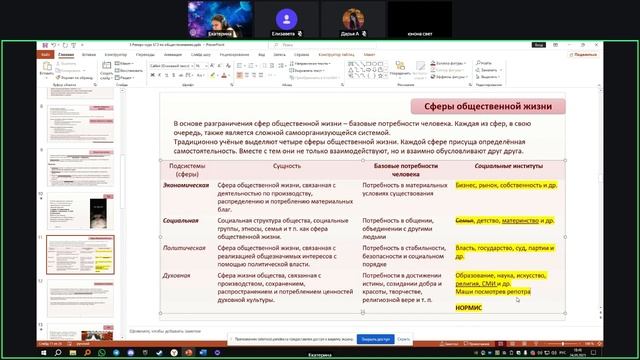Toggle Justify paragraph alignment button
Screen dimensions: 640x360
[x=261, y=75]
